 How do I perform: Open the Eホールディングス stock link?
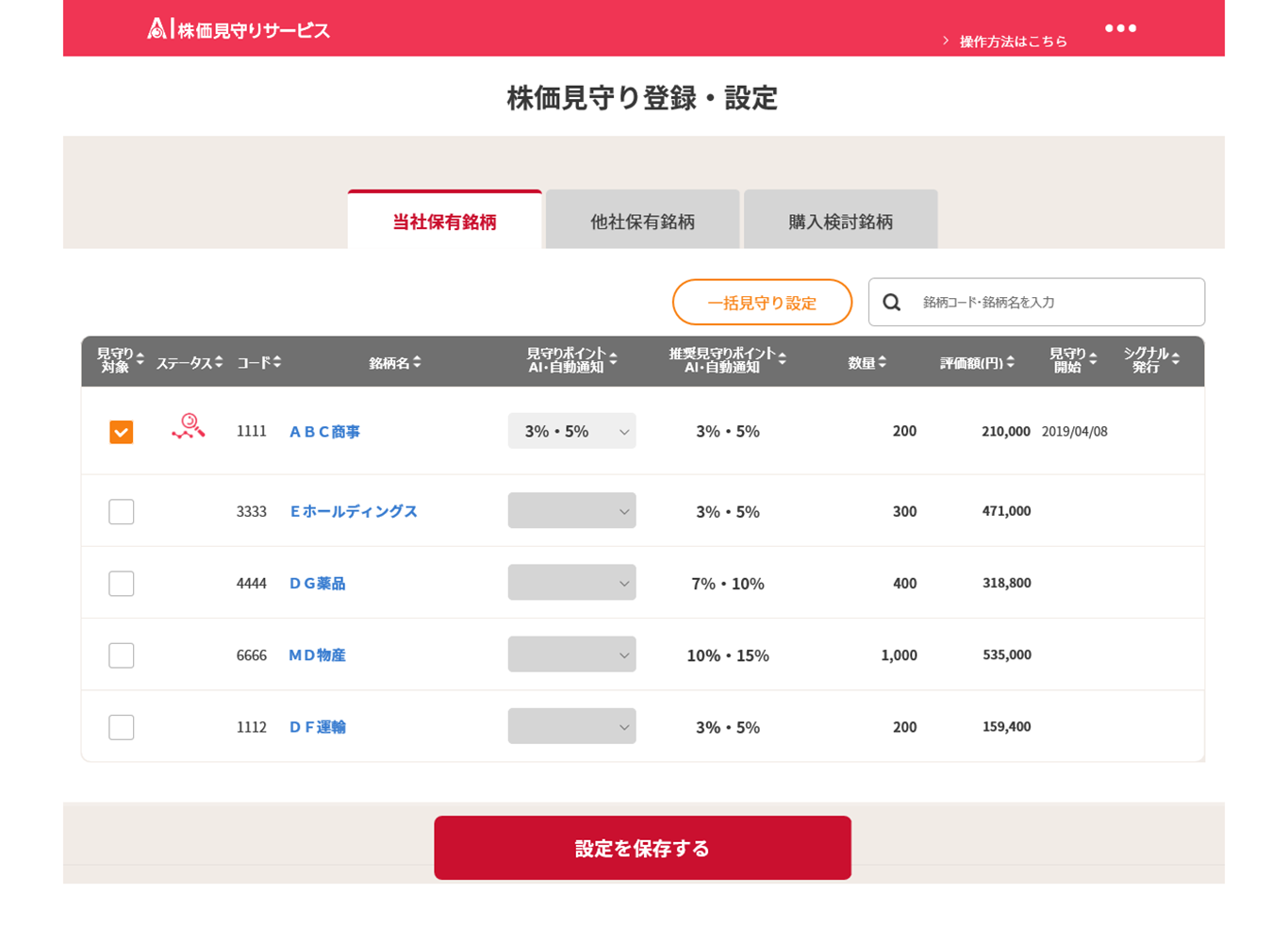tap(353, 511)
